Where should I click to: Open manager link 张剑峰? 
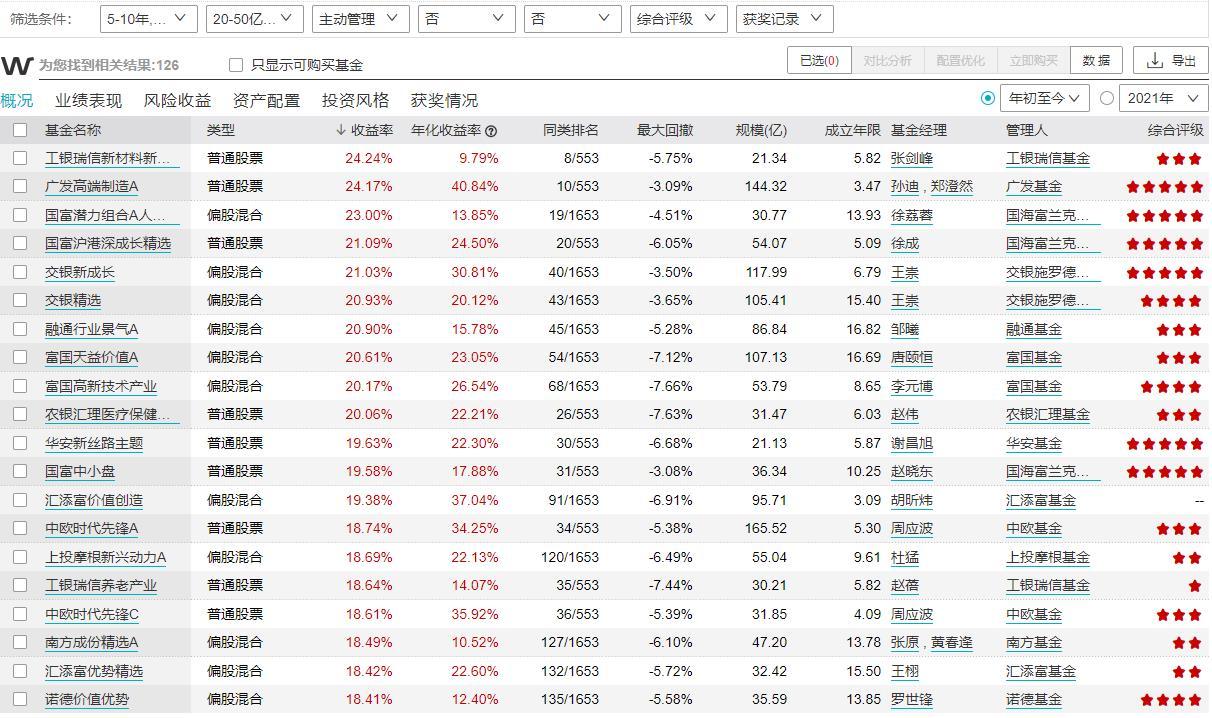911,158
